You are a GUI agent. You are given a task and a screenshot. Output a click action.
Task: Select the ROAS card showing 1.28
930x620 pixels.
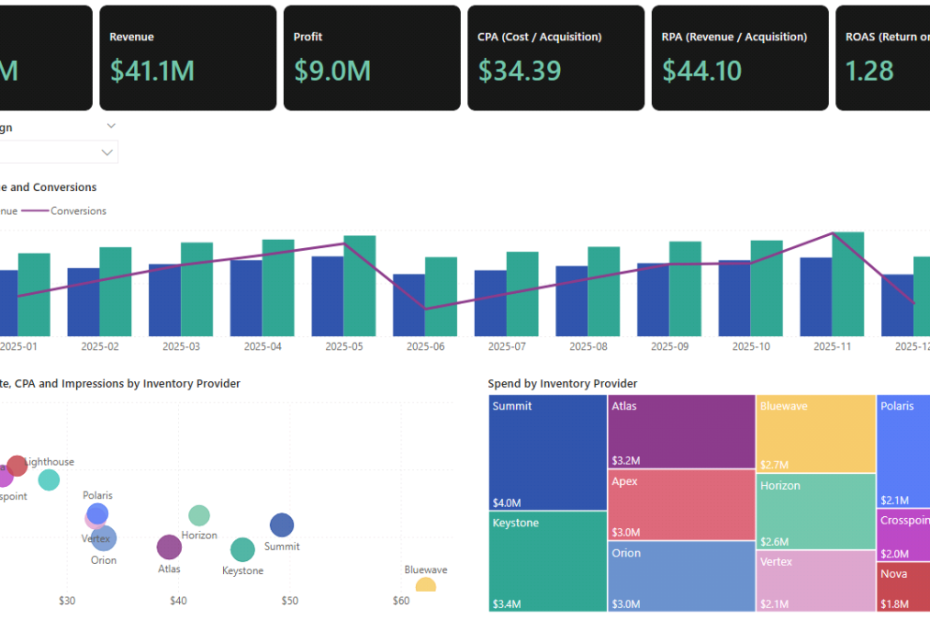click(x=882, y=58)
